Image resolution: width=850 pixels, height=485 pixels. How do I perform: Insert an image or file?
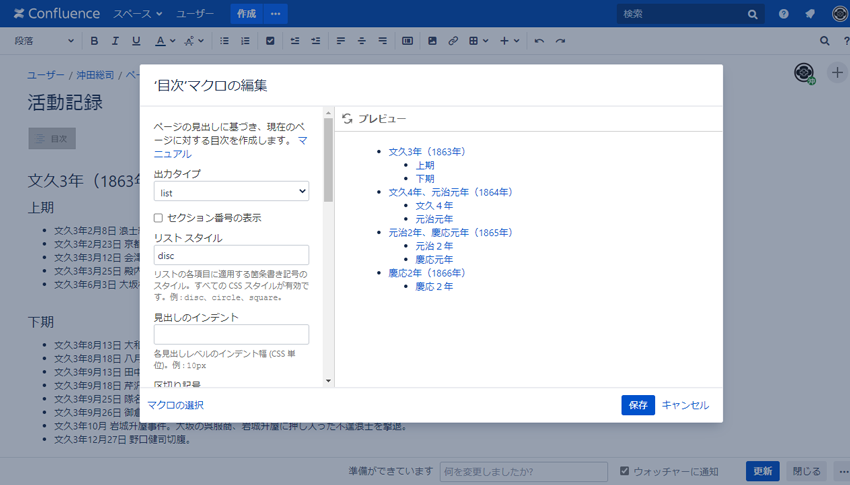[432, 41]
